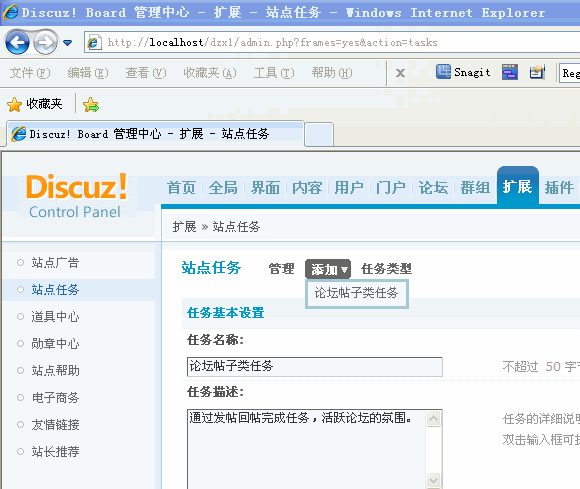Click inside the 任务描述 textarea
This screenshot has width=580, height=489.
tap(306, 449)
